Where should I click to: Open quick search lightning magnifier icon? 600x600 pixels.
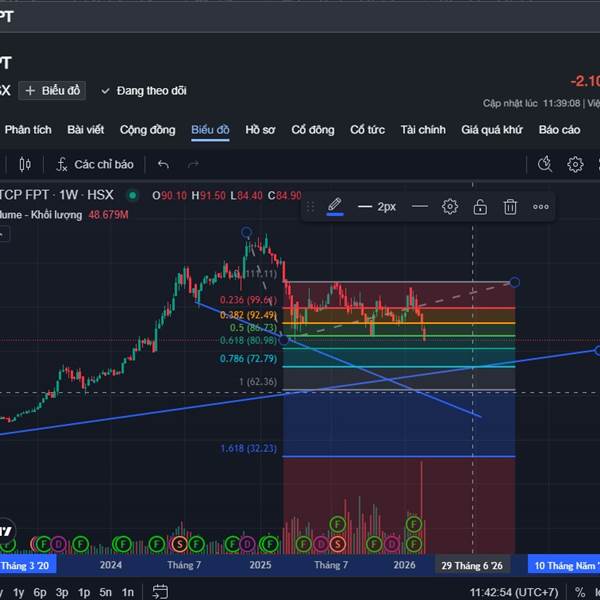(x=545, y=165)
